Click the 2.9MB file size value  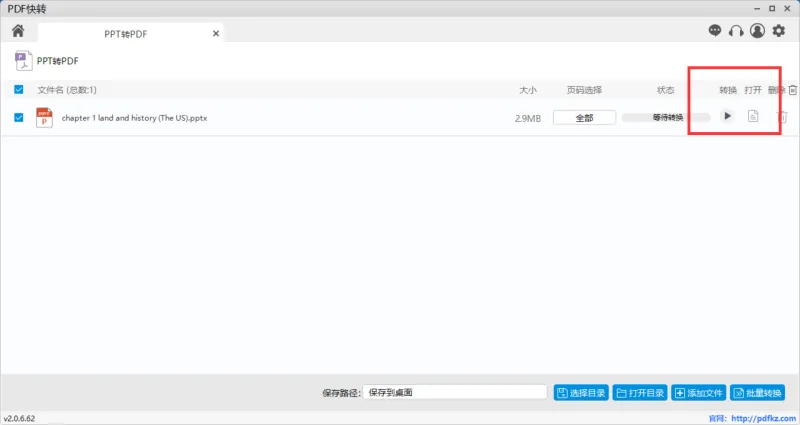(x=528, y=118)
